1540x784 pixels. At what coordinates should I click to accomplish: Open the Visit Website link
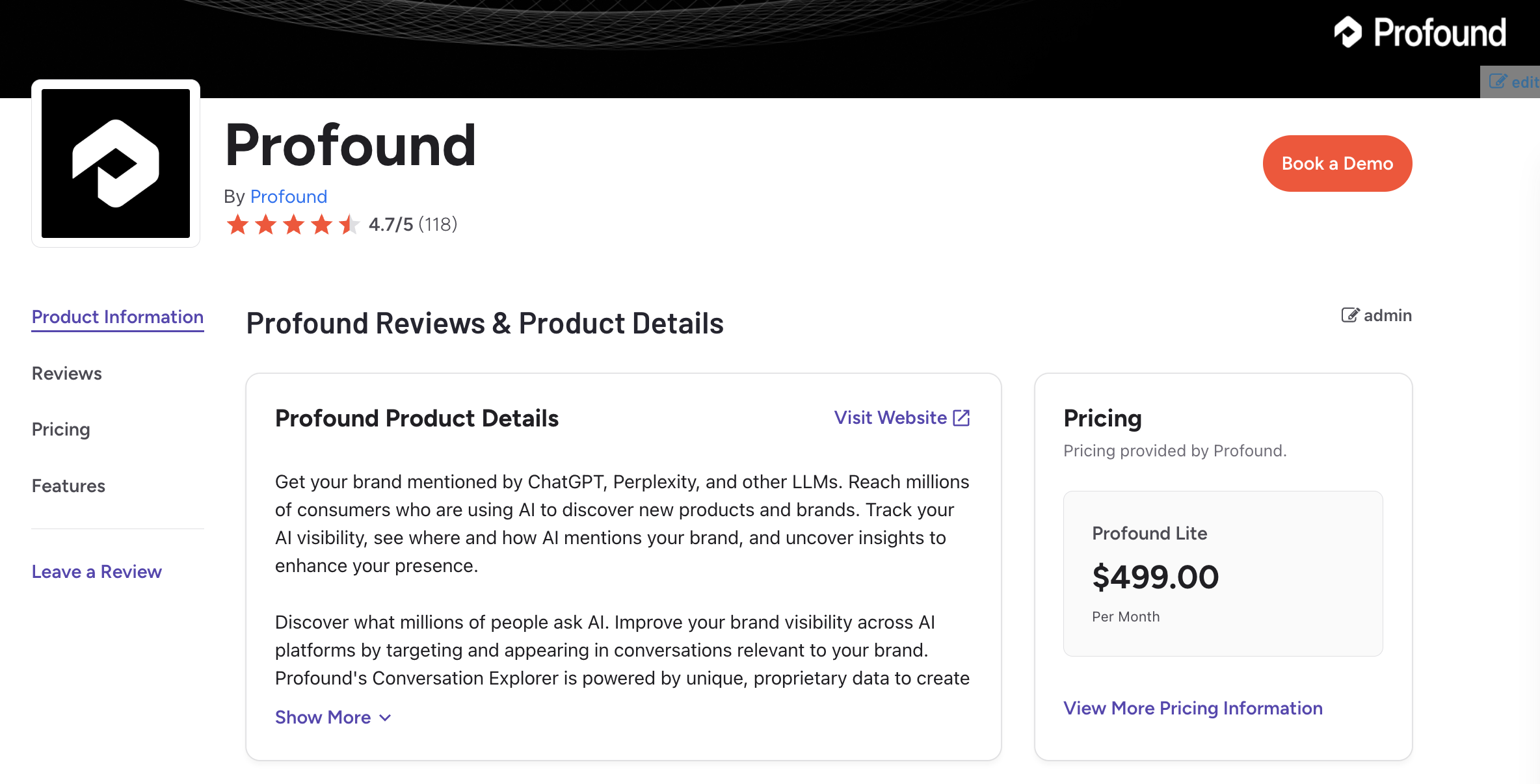(890, 417)
